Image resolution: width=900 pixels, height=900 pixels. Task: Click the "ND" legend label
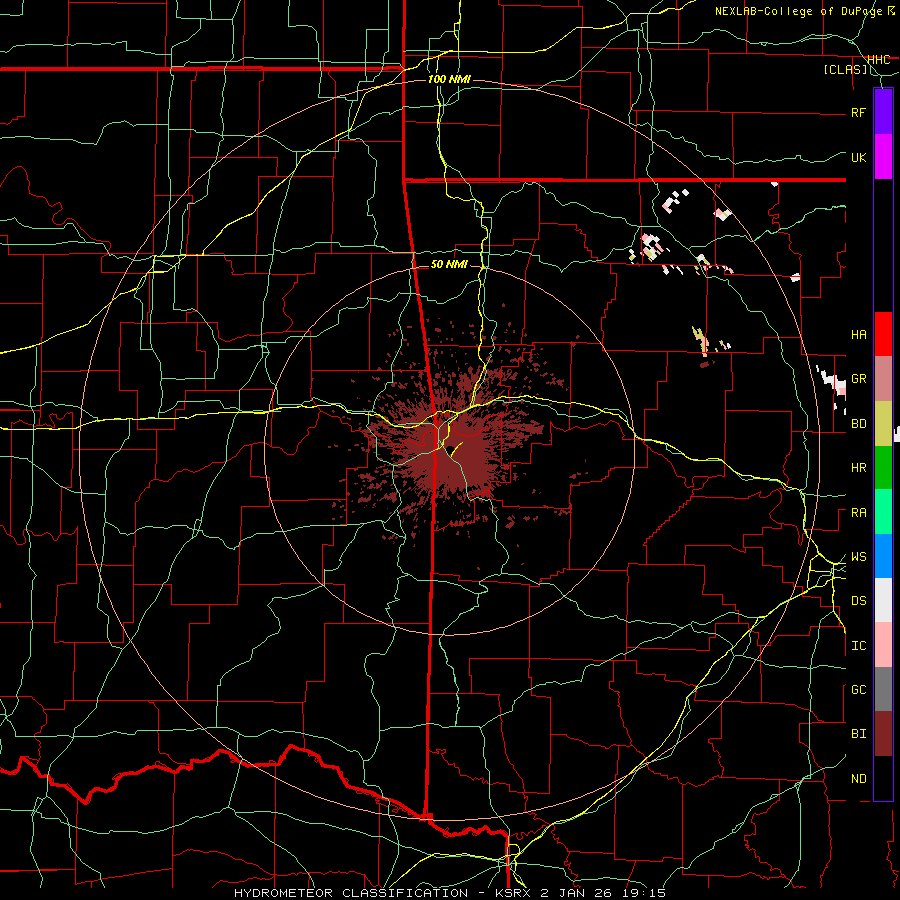858,779
